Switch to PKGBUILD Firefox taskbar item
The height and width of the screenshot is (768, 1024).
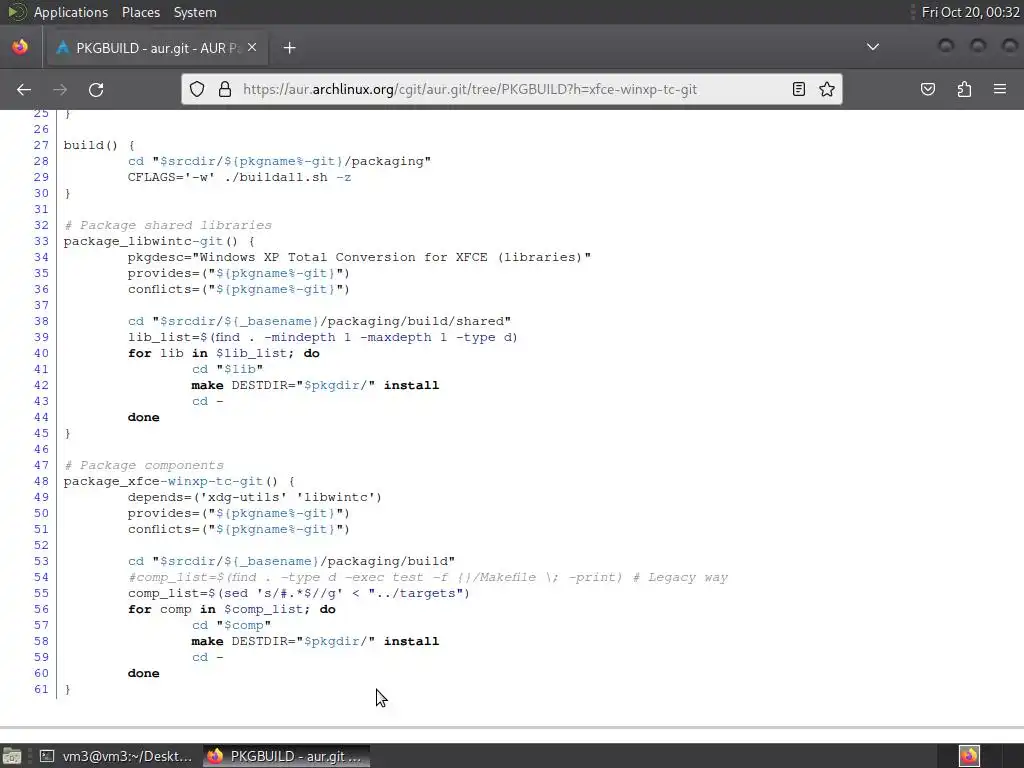click(x=286, y=756)
